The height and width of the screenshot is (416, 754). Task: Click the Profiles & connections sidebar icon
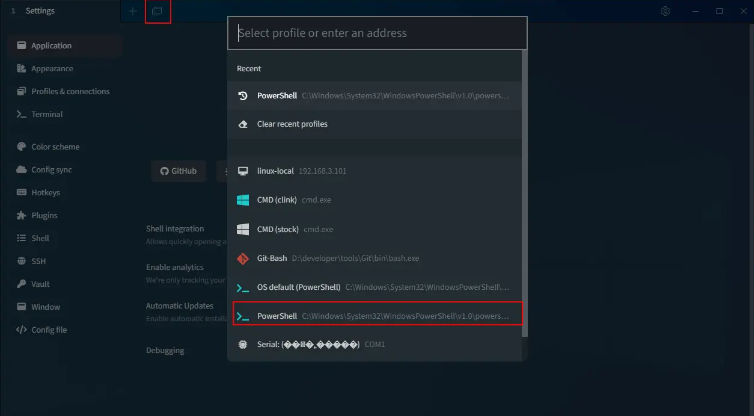point(21,91)
